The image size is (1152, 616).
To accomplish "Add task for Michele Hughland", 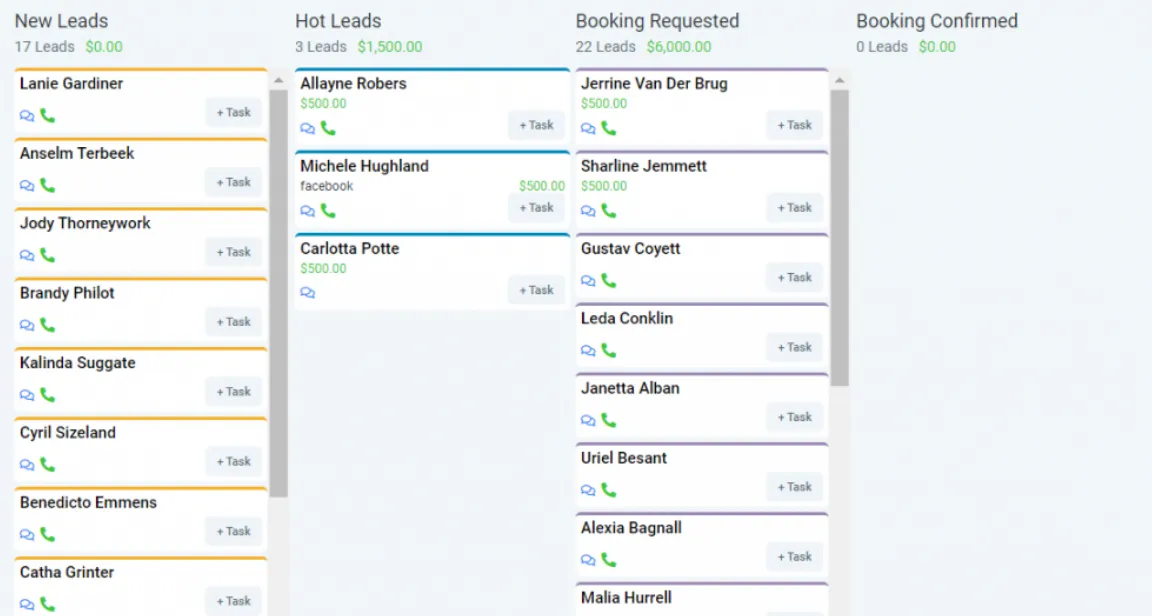I will 536,208.
